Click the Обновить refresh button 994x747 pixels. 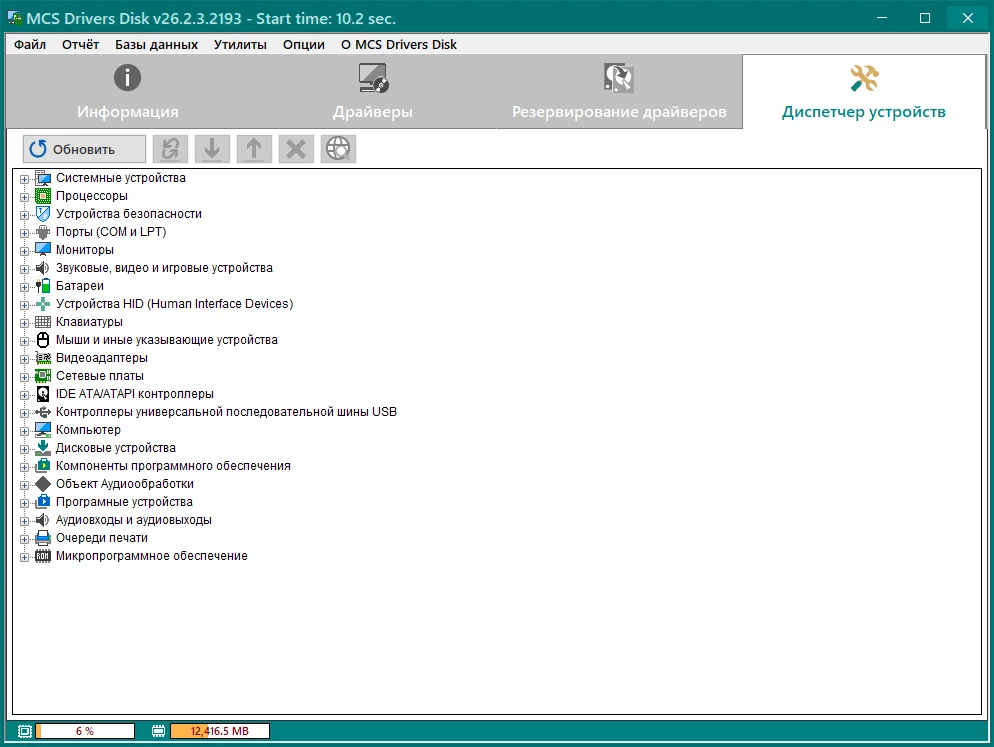84,149
